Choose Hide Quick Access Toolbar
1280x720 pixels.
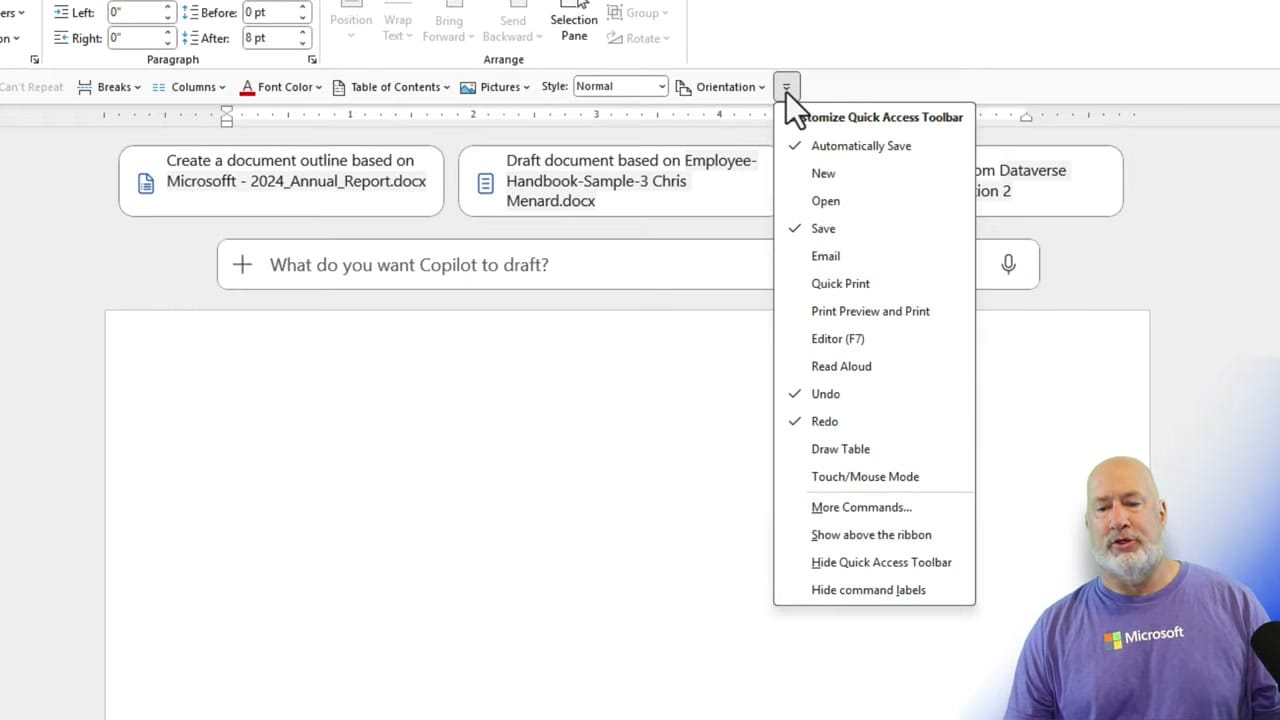(881, 562)
